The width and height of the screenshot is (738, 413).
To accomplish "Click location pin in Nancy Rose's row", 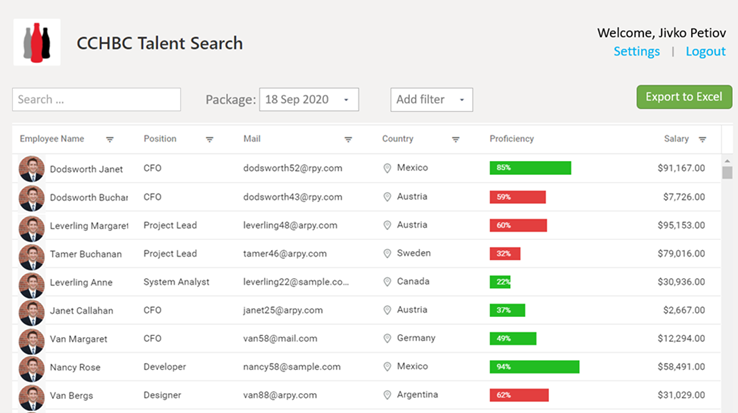I will click(387, 367).
